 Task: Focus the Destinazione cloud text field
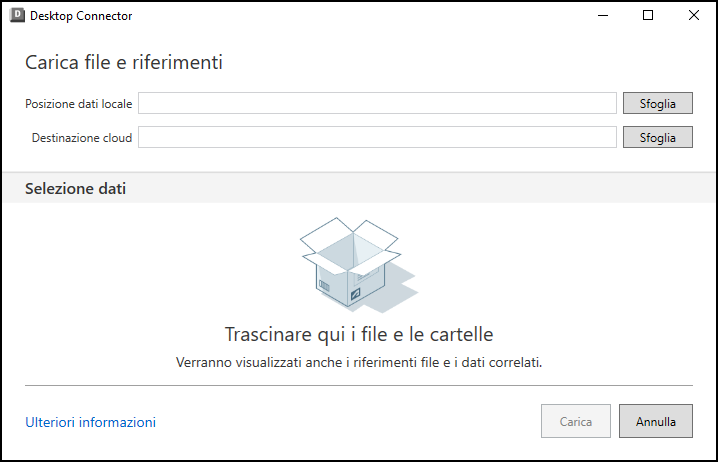(377, 137)
